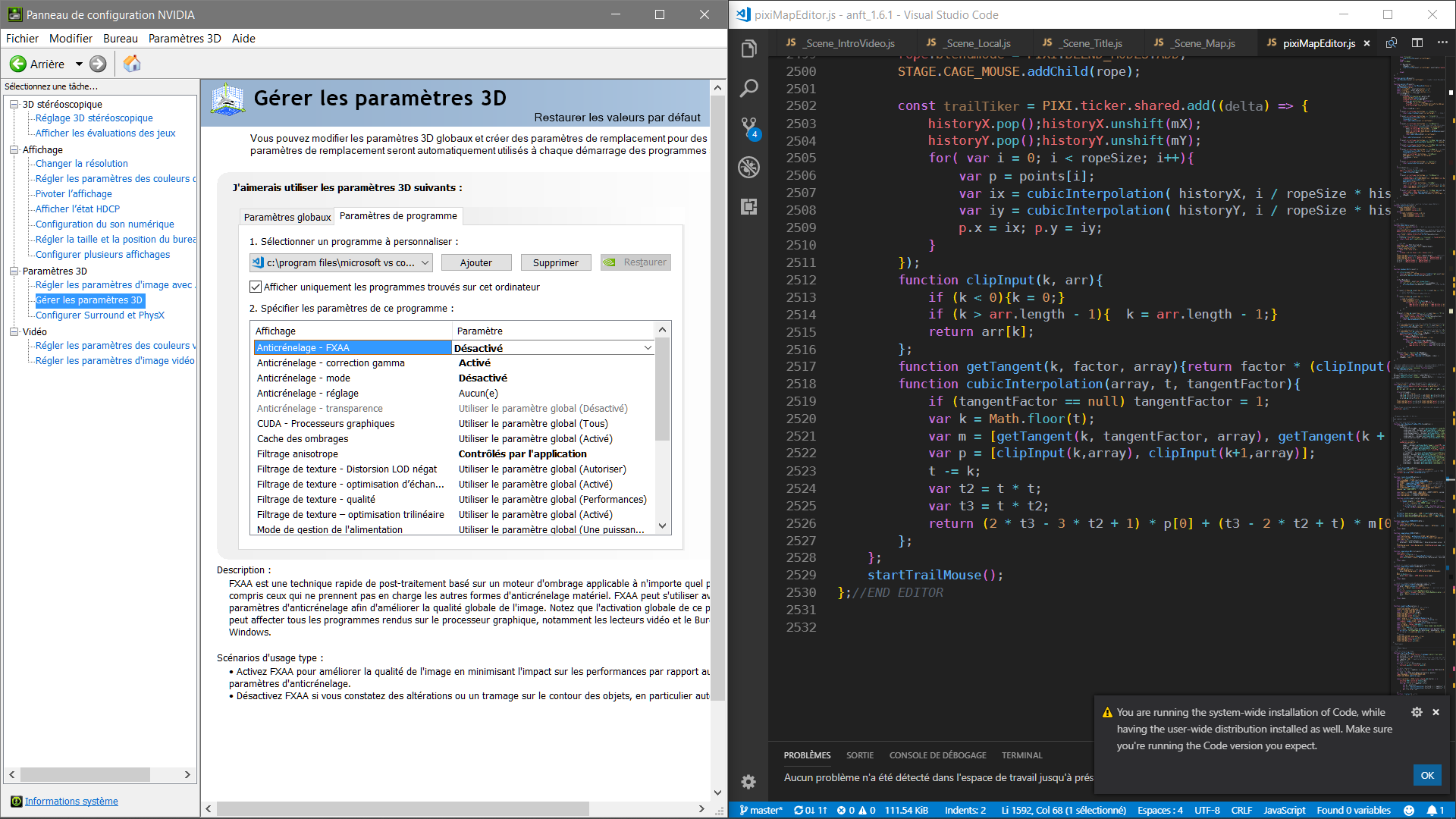1456x819 pixels.
Task: Toggle the show only found programs checkbox
Action: coord(256,287)
